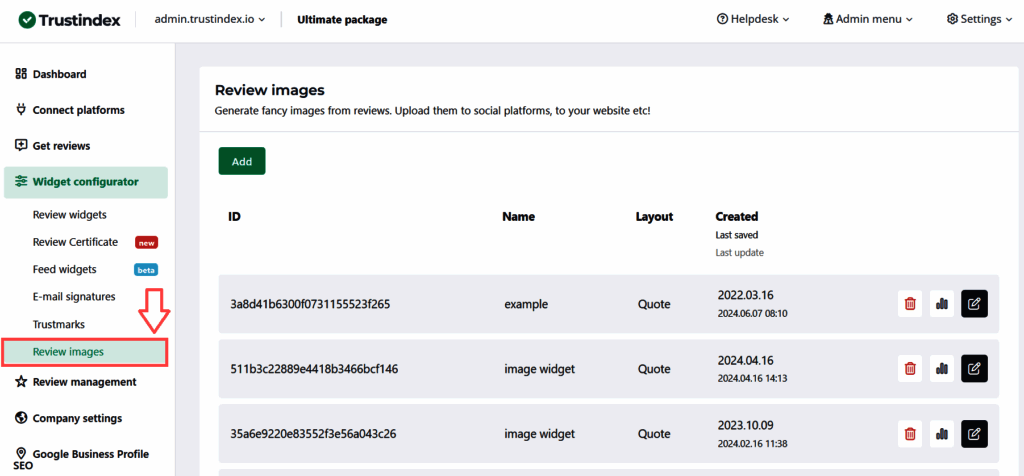The height and width of the screenshot is (476, 1024).
Task: Delete image widget created 2023.10.09
Action: coord(910,433)
